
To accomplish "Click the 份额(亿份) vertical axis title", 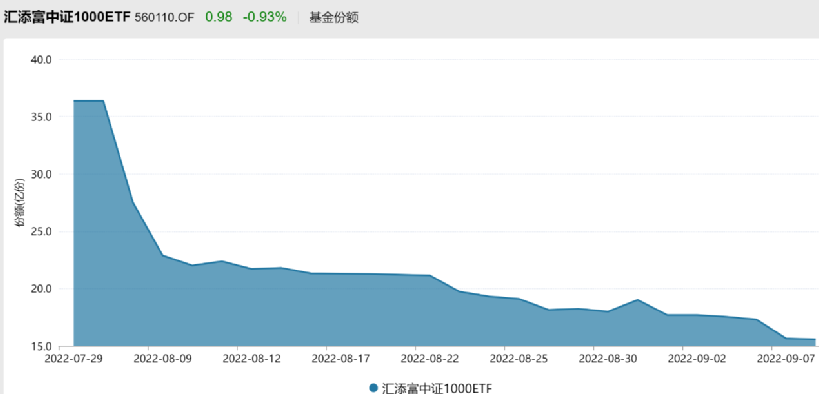I will (20, 203).
